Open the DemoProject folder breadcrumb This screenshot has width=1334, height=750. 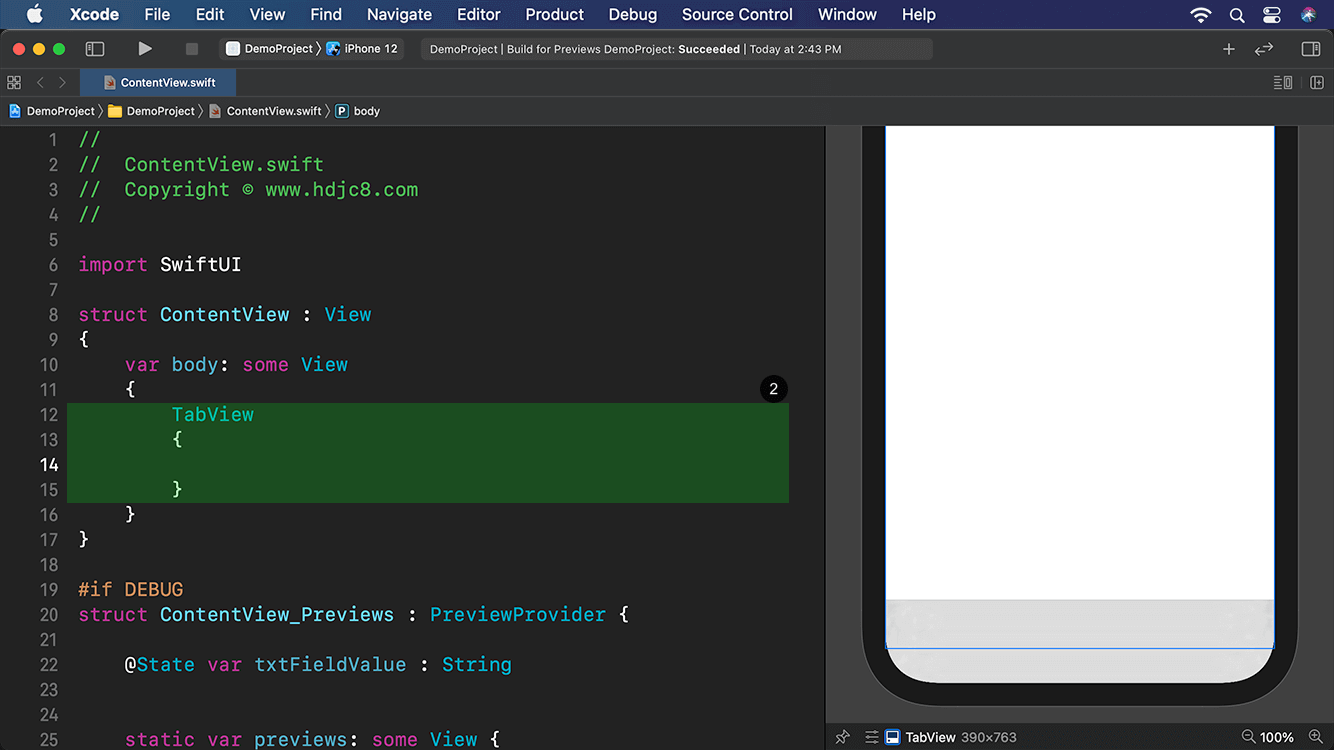tap(151, 111)
